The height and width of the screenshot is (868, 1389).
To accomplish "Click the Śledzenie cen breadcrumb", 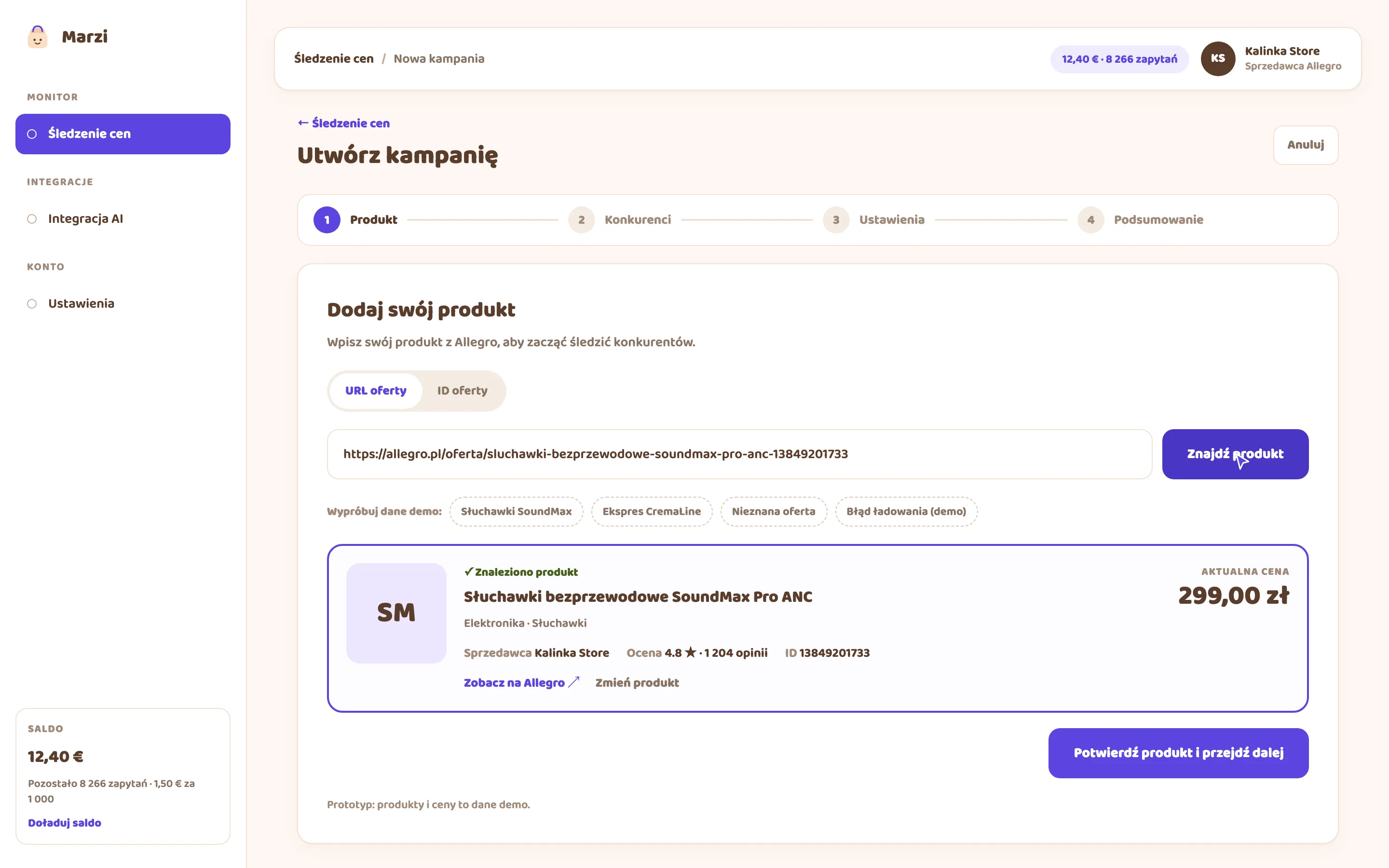I will 333,58.
